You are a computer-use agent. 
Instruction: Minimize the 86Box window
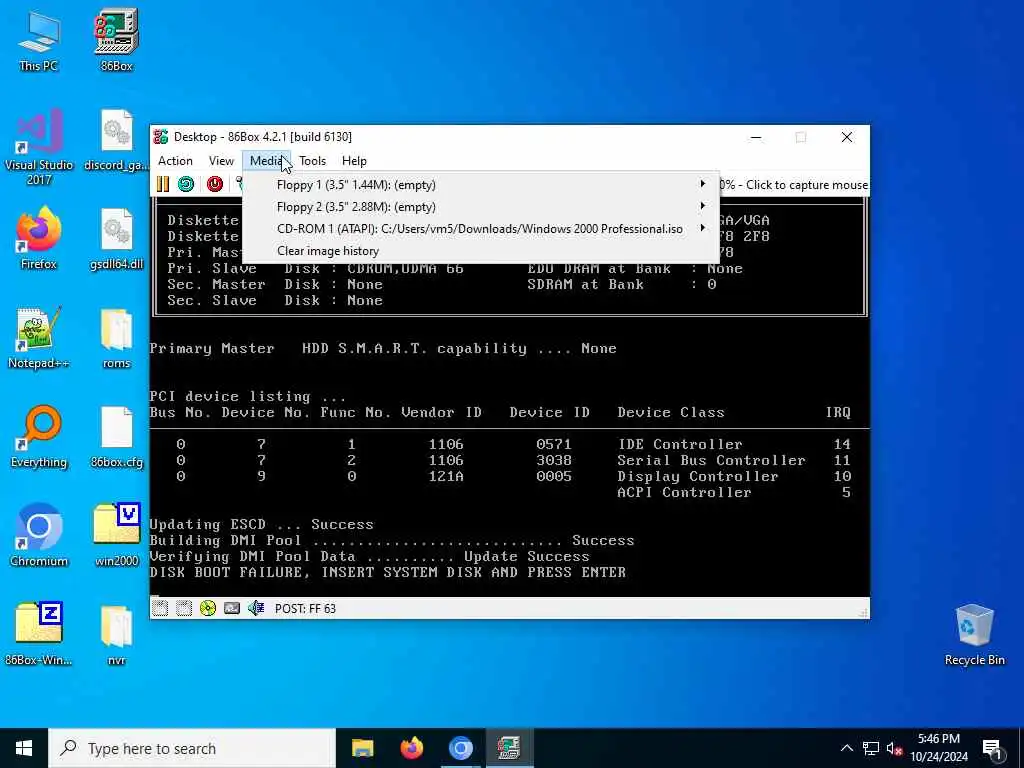click(x=756, y=137)
